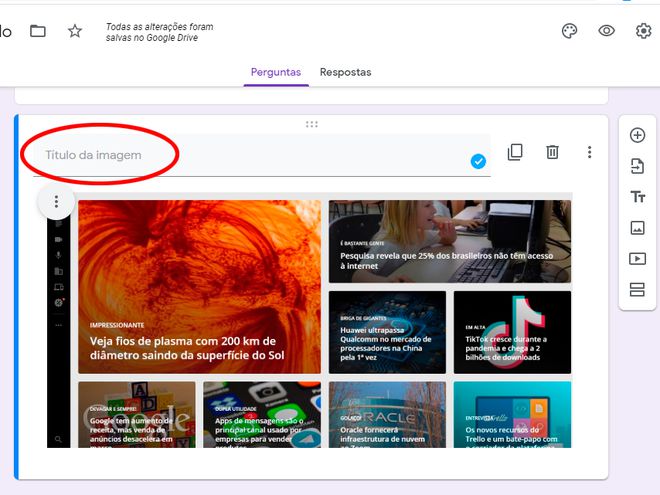Grab the drag handle dots atop card
The height and width of the screenshot is (495, 660).
(312, 124)
